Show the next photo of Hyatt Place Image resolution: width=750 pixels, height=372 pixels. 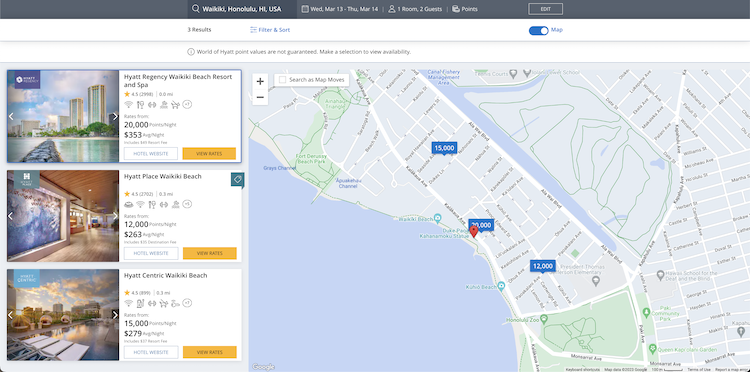pos(115,216)
